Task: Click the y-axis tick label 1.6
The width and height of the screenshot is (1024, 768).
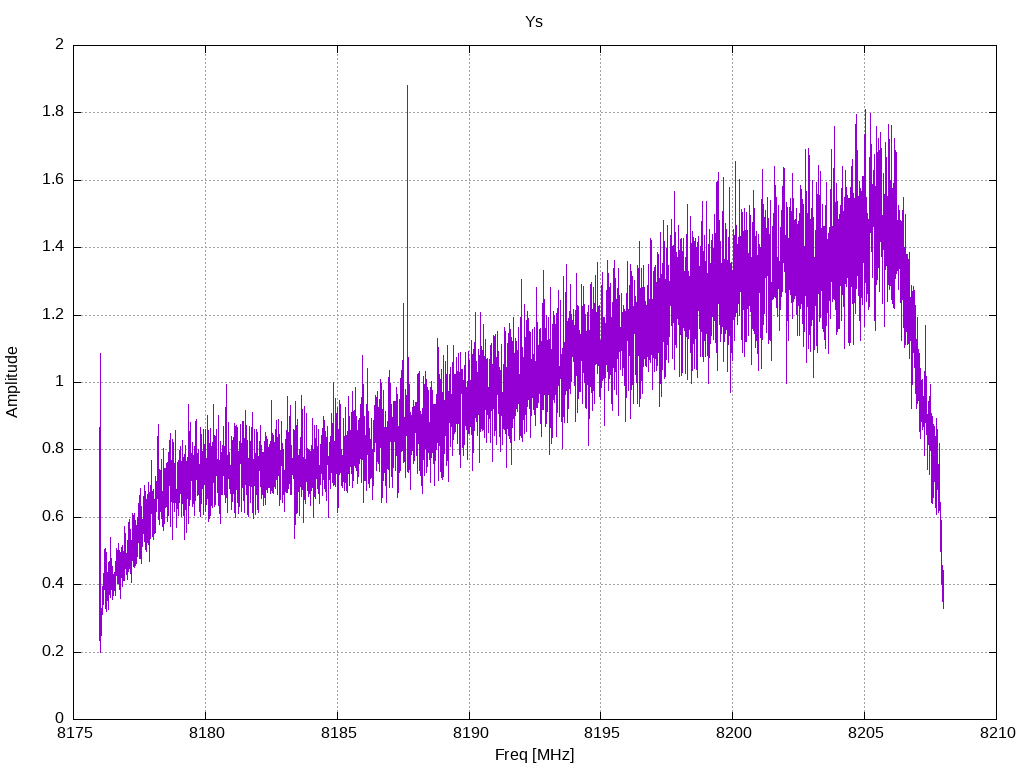Action: (53, 180)
